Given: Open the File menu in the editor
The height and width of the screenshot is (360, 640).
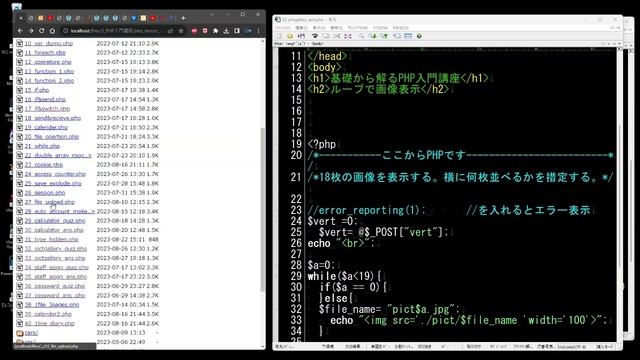Looking at the screenshot, I should tap(283, 27).
